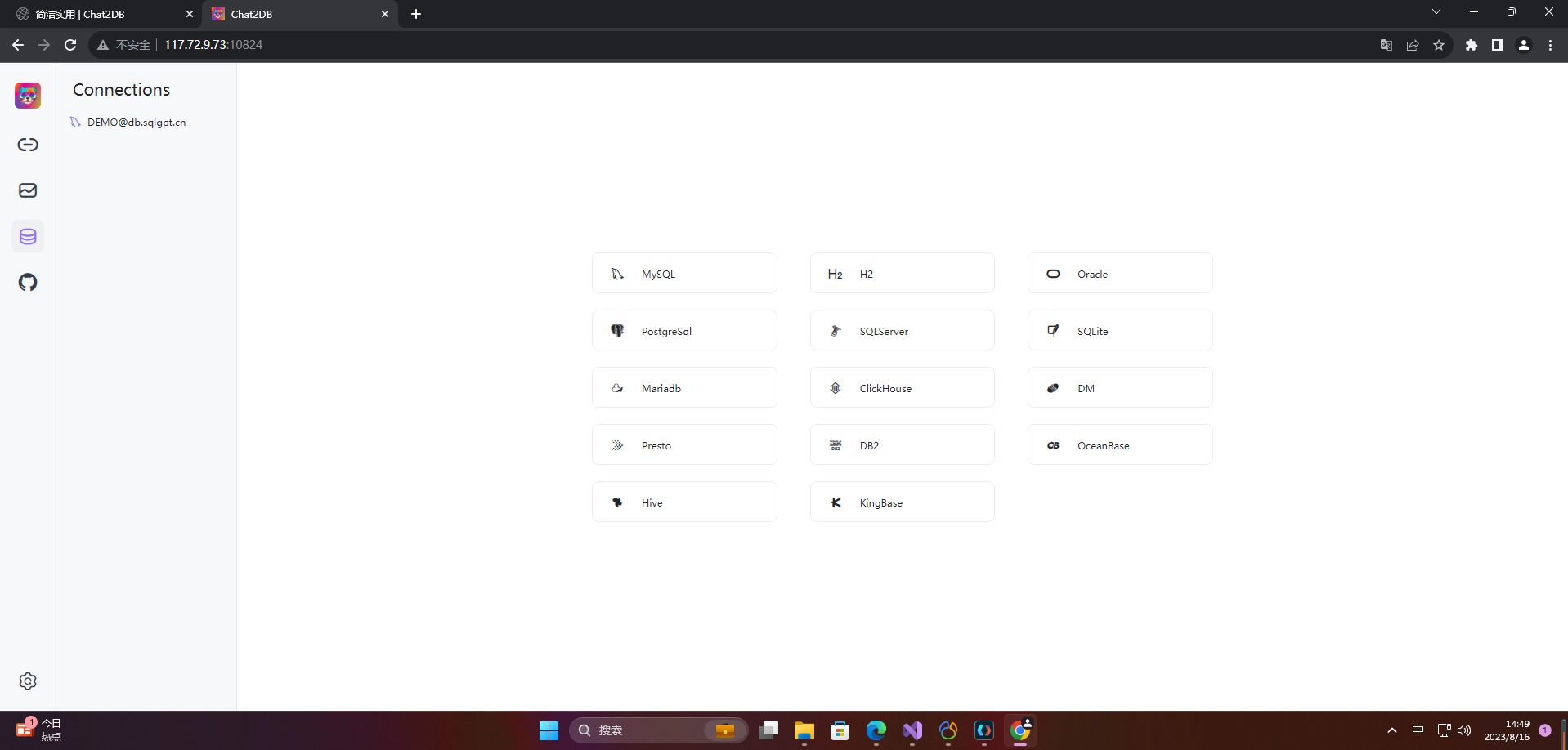Click the Presto icon
This screenshot has height=750, width=1568.
(617, 445)
